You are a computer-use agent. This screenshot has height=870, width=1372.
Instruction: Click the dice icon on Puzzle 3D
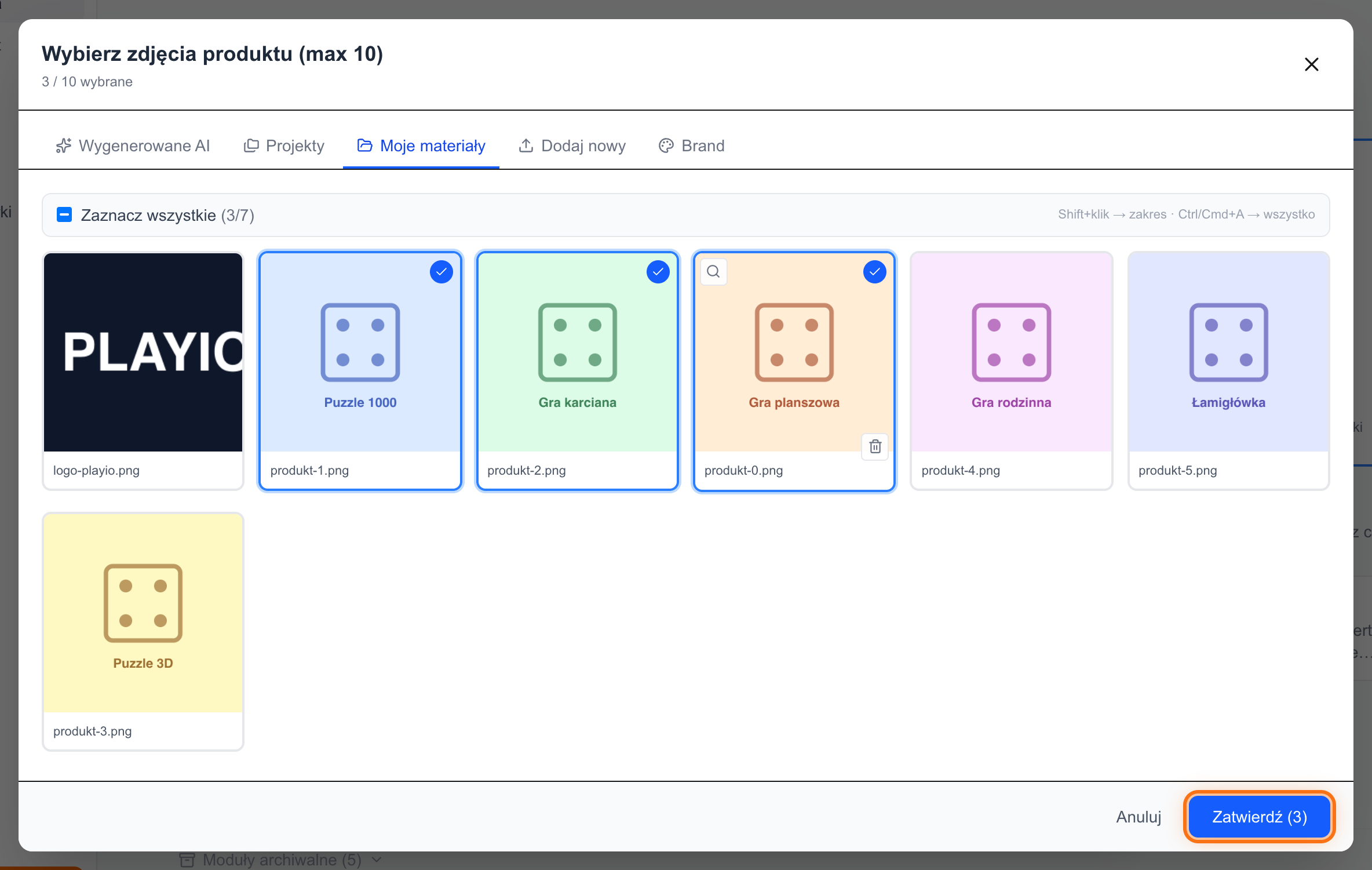pos(143,603)
